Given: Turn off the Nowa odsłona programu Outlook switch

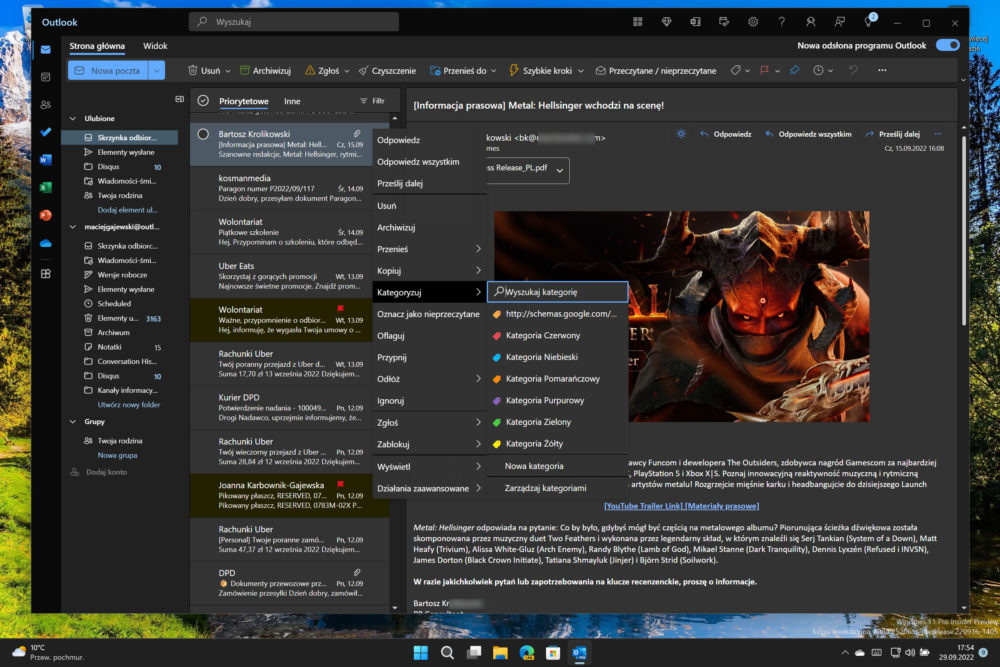Looking at the screenshot, I should pos(947,45).
